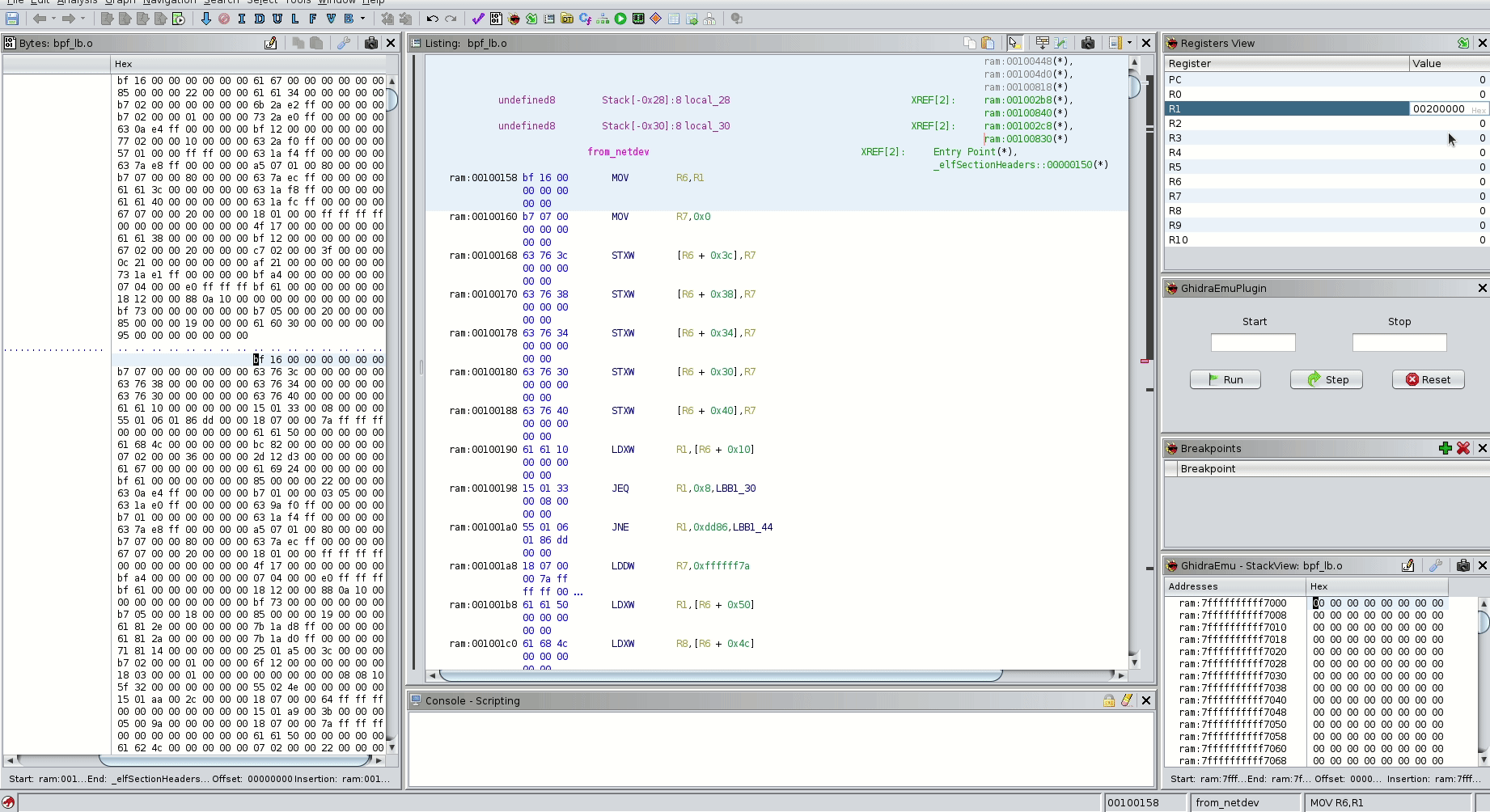Click the Undo icon
This screenshot has width=1490, height=812.
pos(433,19)
